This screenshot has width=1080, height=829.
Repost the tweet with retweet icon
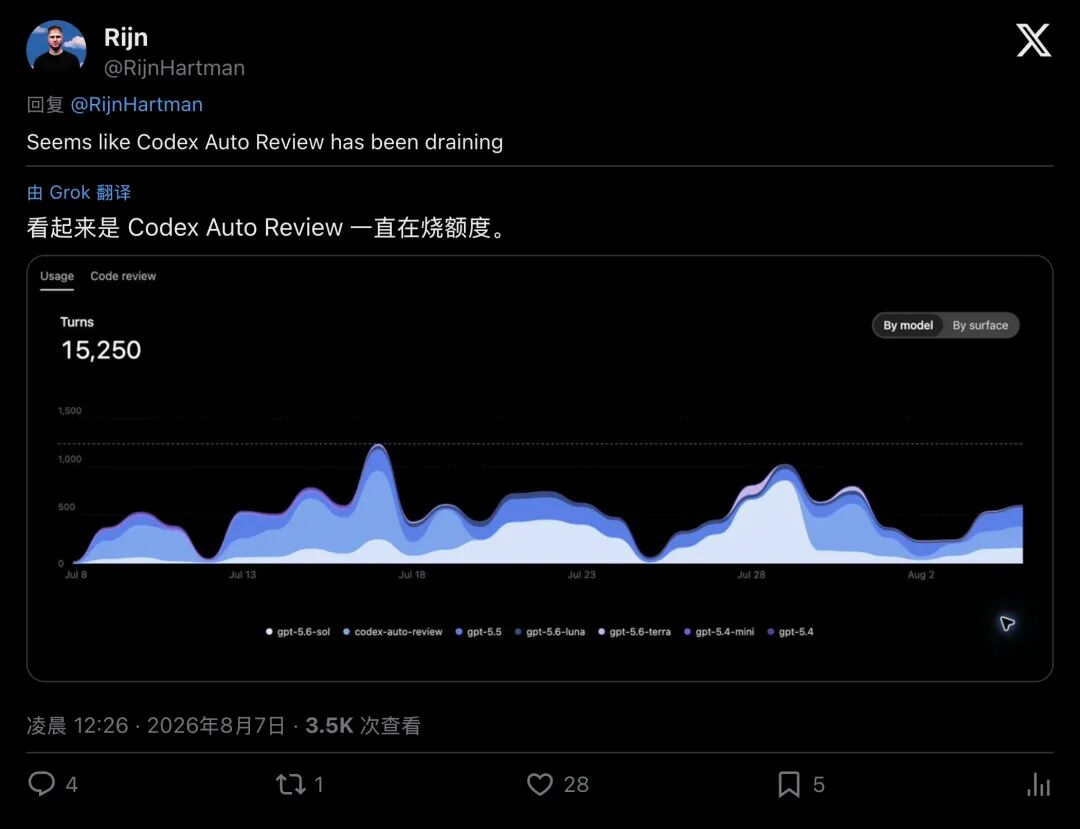290,784
